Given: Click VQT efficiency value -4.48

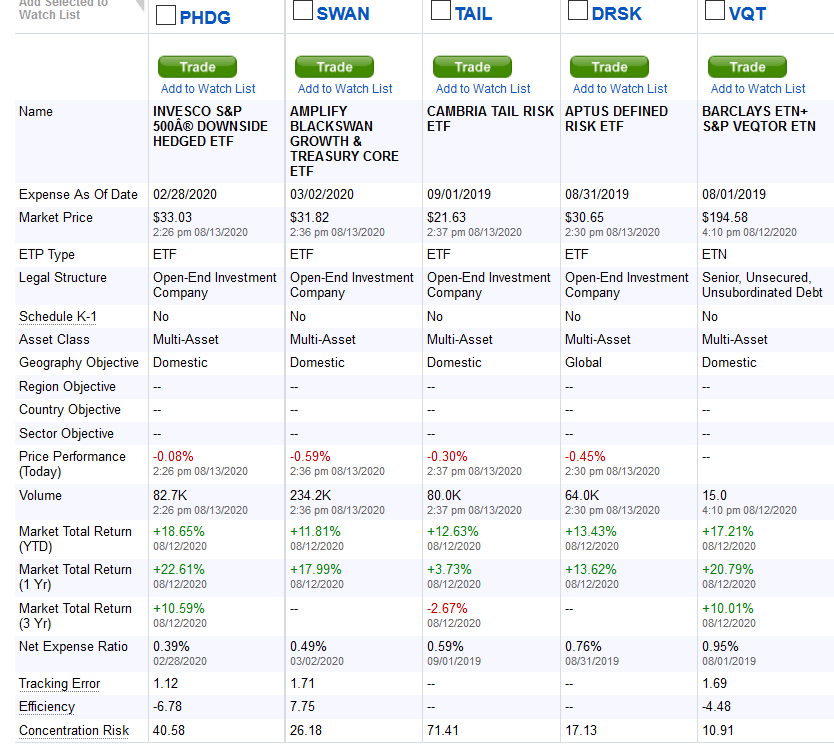Looking at the screenshot, I should 716,707.
